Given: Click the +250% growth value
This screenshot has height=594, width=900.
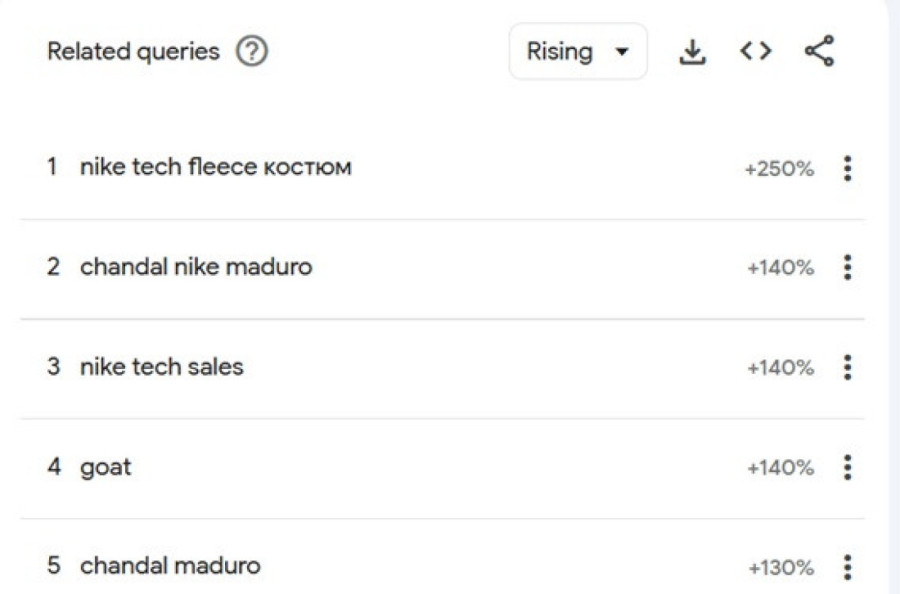Looking at the screenshot, I should tap(779, 169).
